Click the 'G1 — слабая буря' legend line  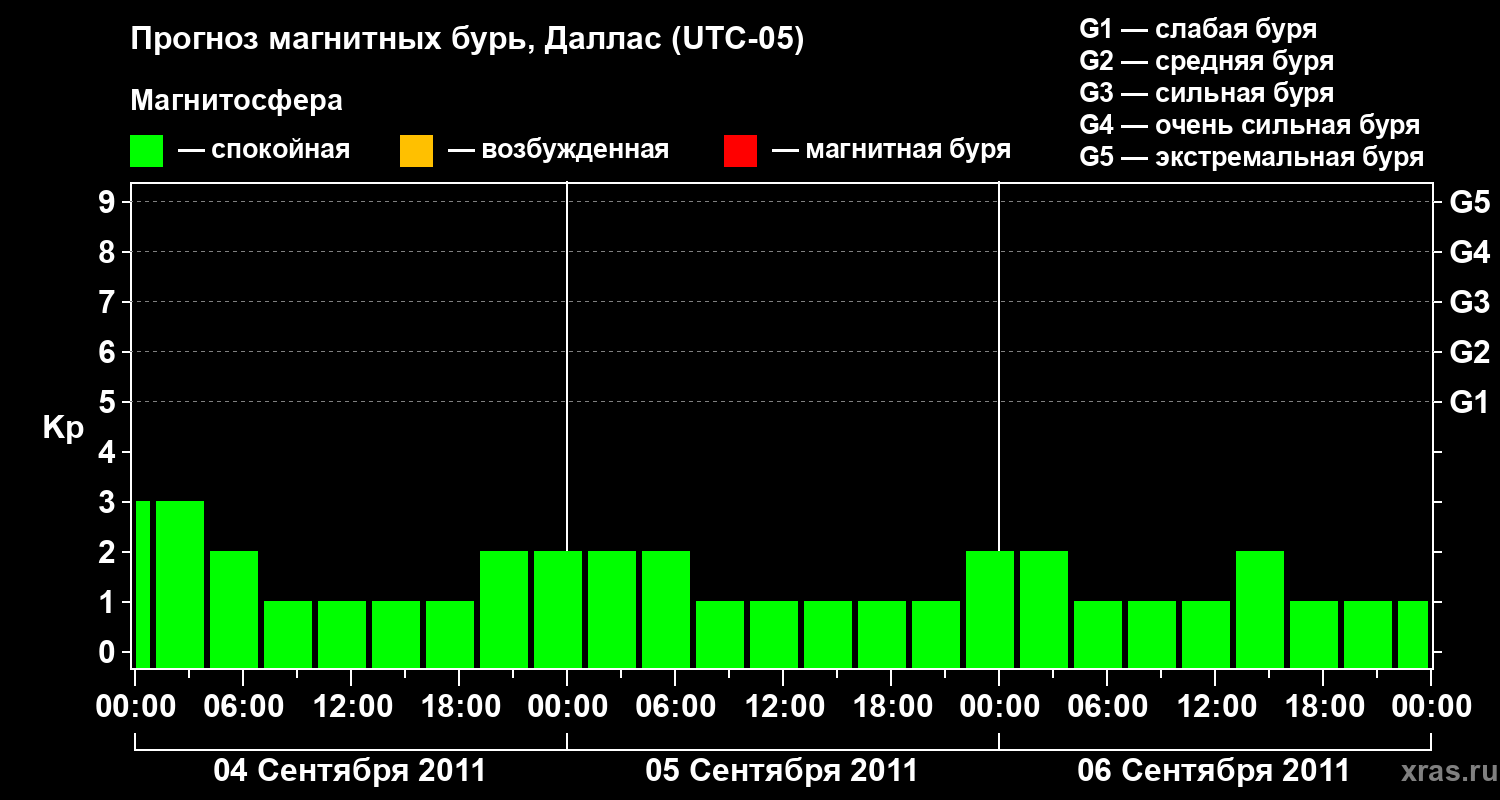1198,29
